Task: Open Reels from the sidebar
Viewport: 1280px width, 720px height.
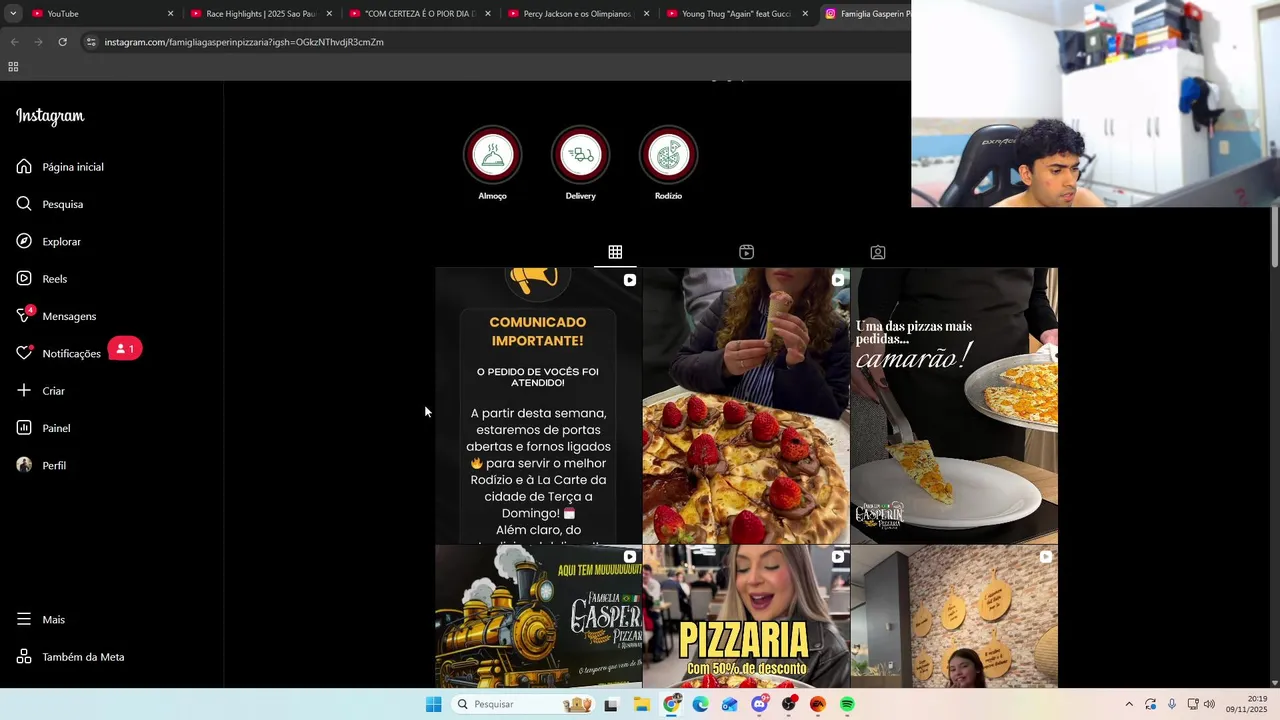Action: click(42, 279)
